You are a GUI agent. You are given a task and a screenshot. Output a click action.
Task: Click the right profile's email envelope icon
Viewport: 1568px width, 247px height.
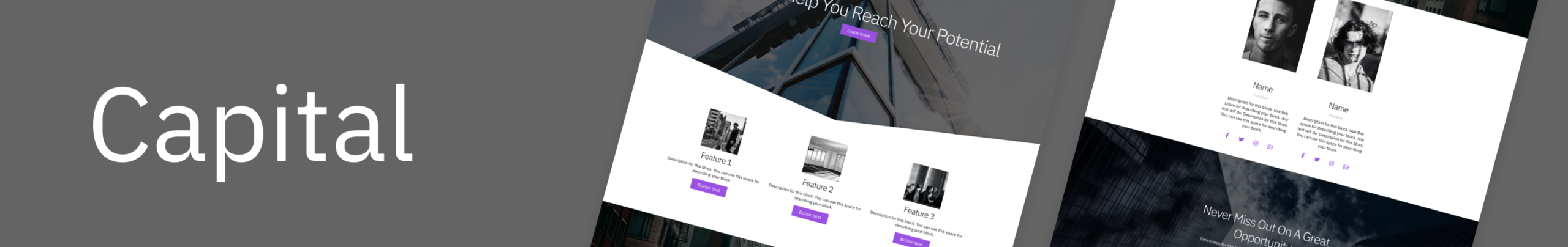click(x=1346, y=167)
